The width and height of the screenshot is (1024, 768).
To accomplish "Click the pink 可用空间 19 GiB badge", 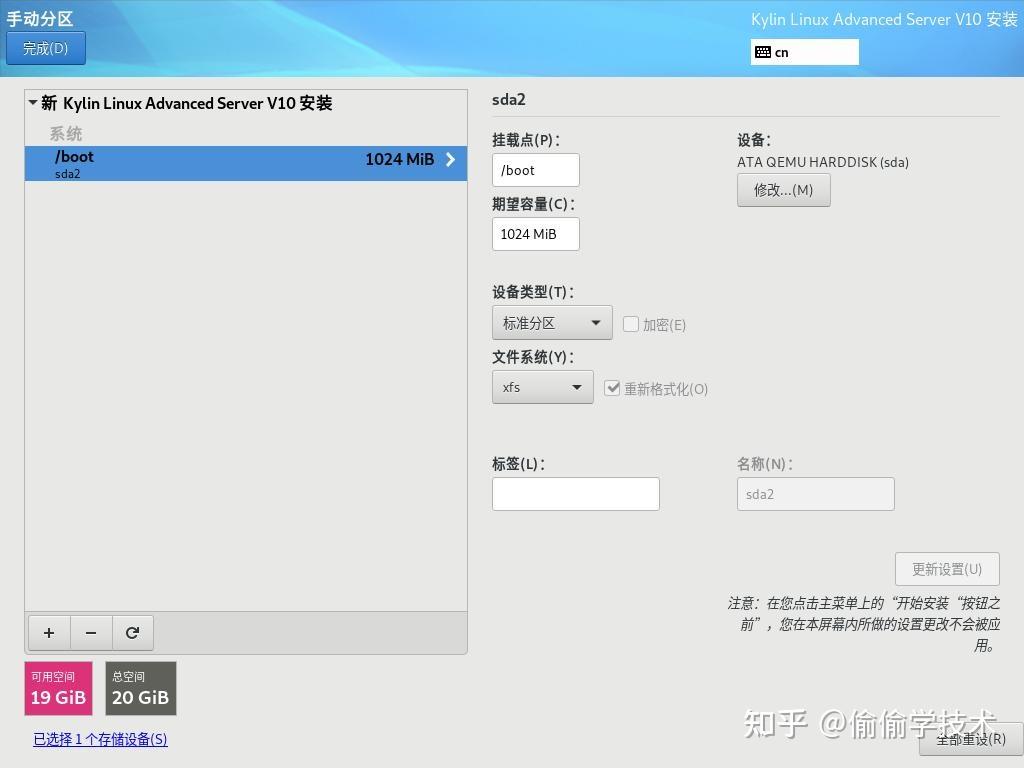I will pos(57,688).
